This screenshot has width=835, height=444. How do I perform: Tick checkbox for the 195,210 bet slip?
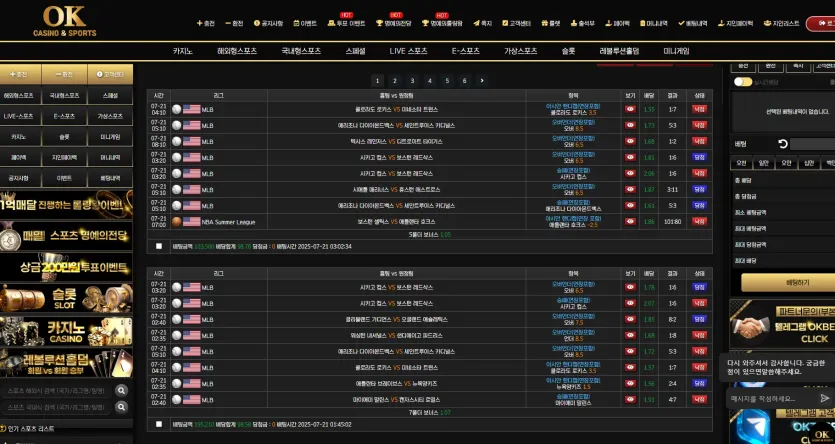click(159, 424)
